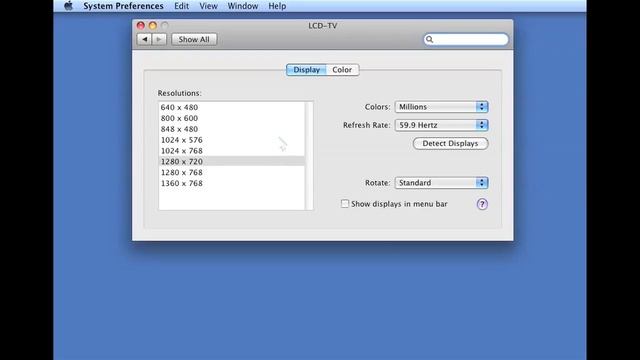Open help with the question mark button

click(x=482, y=204)
